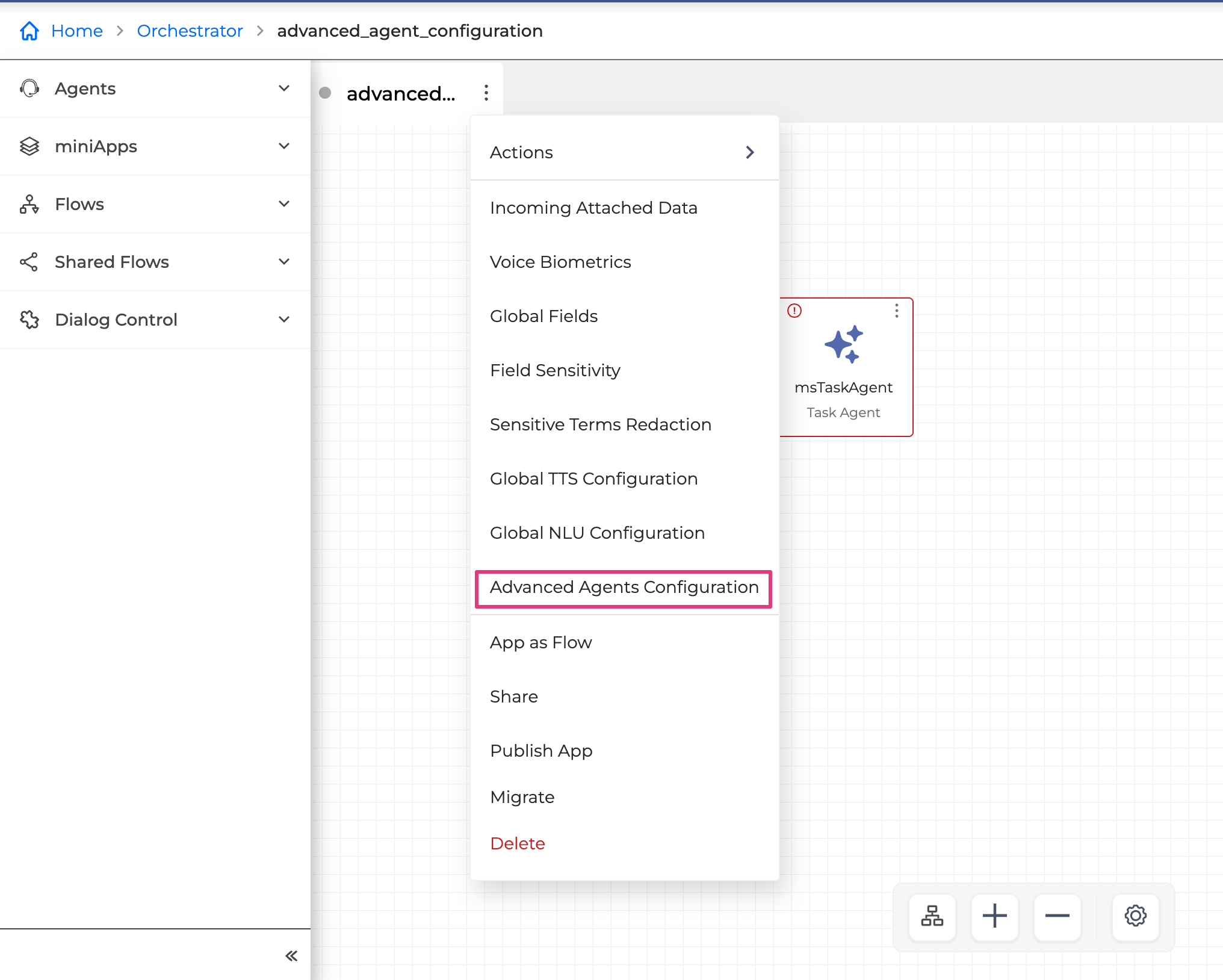The image size is (1223, 980).
Task: Zoom out with the minus button
Action: (1057, 916)
